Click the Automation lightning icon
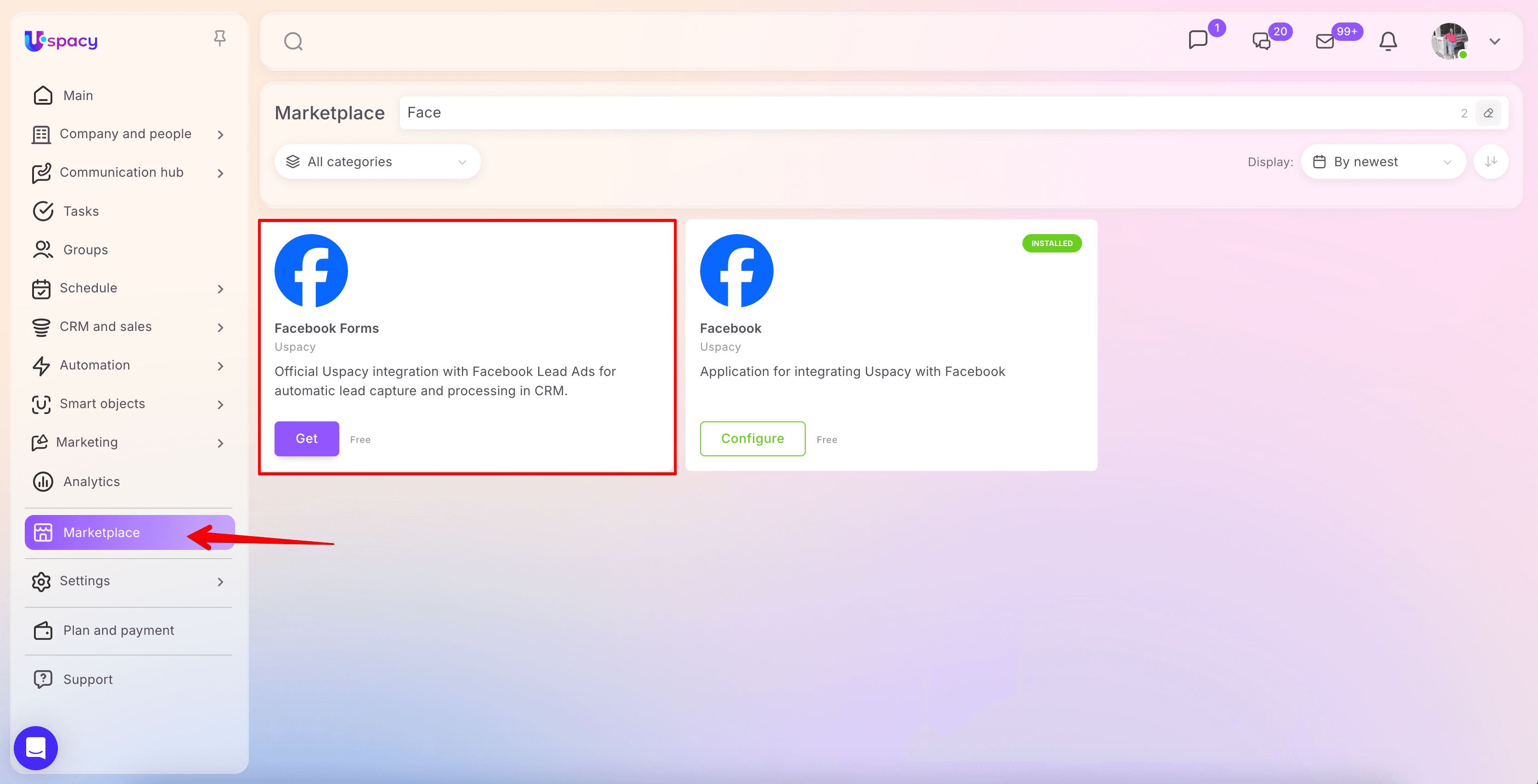The image size is (1538, 784). click(x=41, y=365)
